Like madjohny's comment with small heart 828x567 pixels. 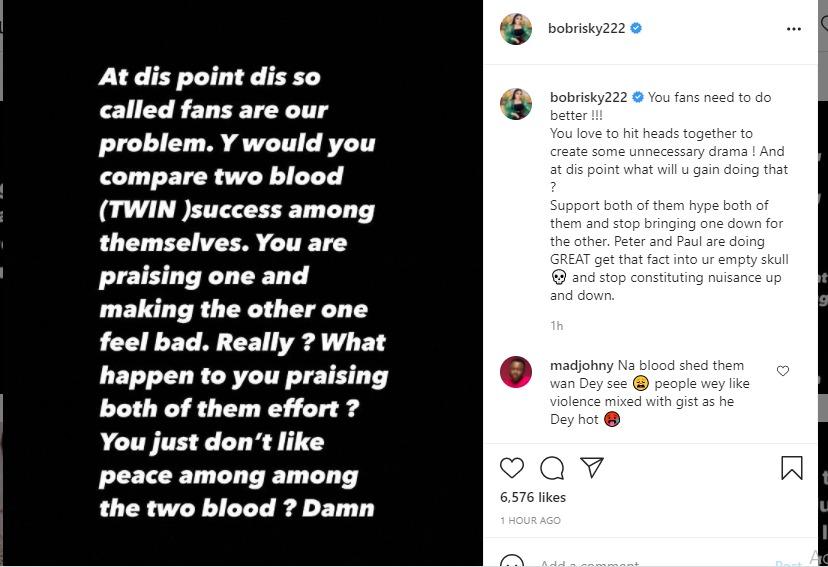pyautogui.click(x=783, y=371)
